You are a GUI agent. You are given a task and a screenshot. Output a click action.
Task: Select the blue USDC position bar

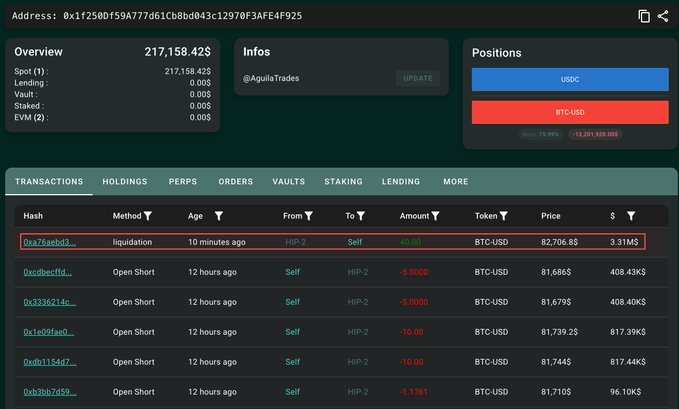click(570, 79)
